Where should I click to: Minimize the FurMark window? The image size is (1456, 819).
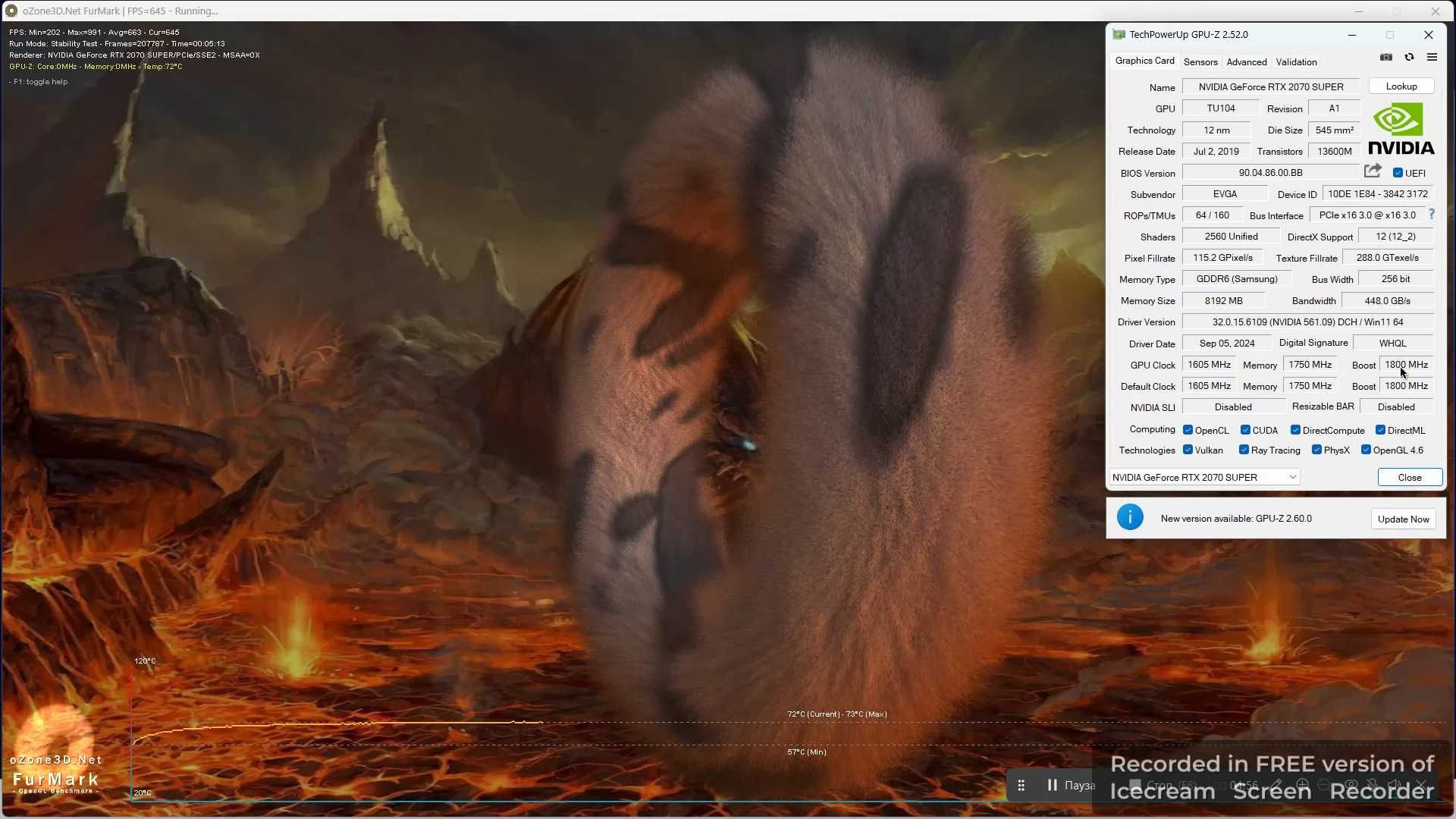(x=1359, y=11)
